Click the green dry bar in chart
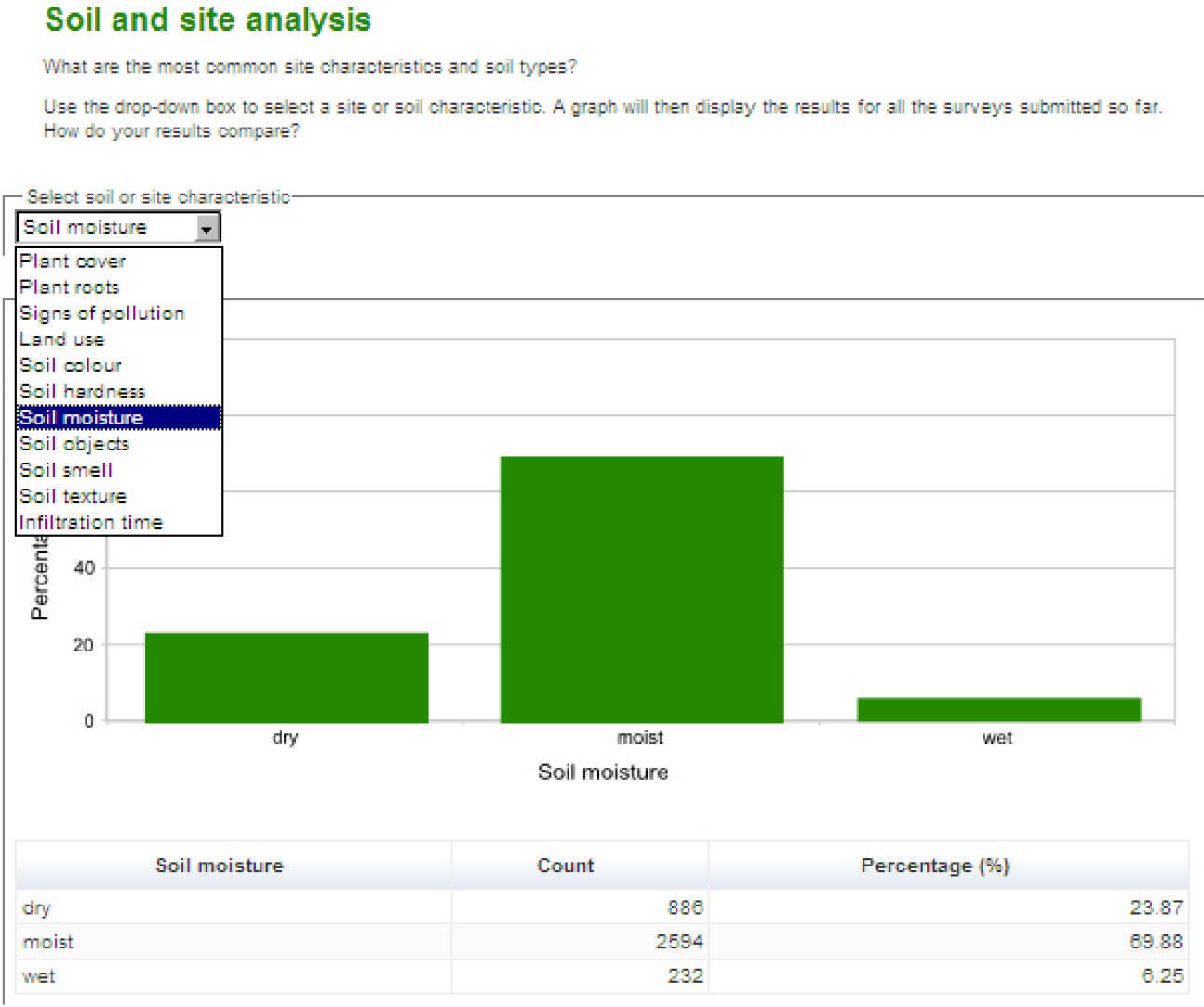Viewport: 1204px width, 1007px height. [286, 677]
